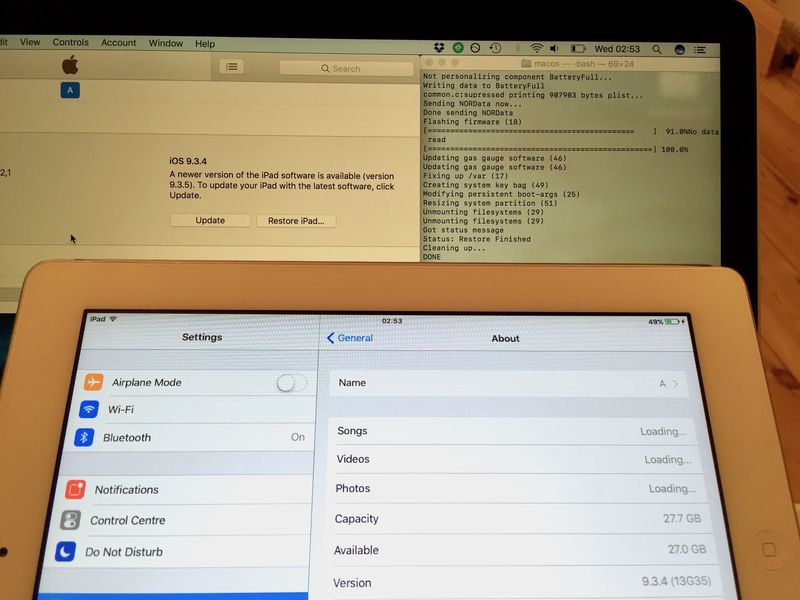Click the Terminal window title bar
This screenshot has width=800, height=600.
(x=570, y=64)
